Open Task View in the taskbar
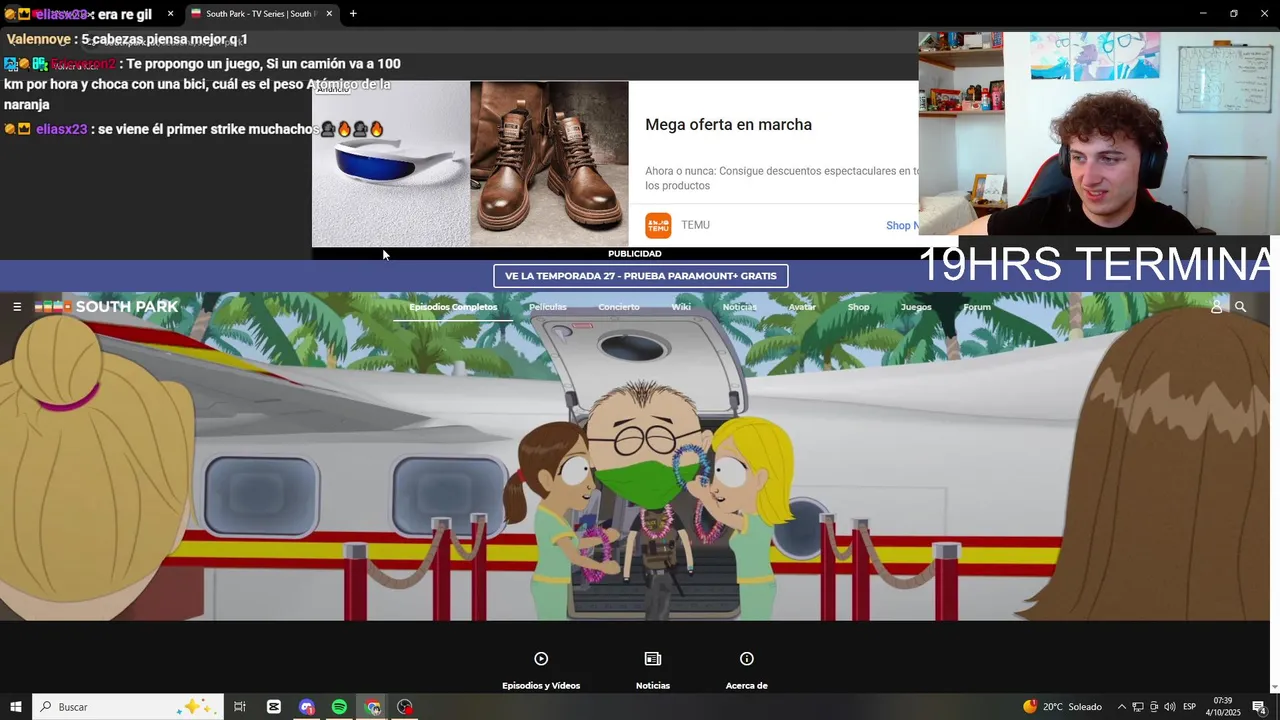The image size is (1280, 720). (x=240, y=707)
